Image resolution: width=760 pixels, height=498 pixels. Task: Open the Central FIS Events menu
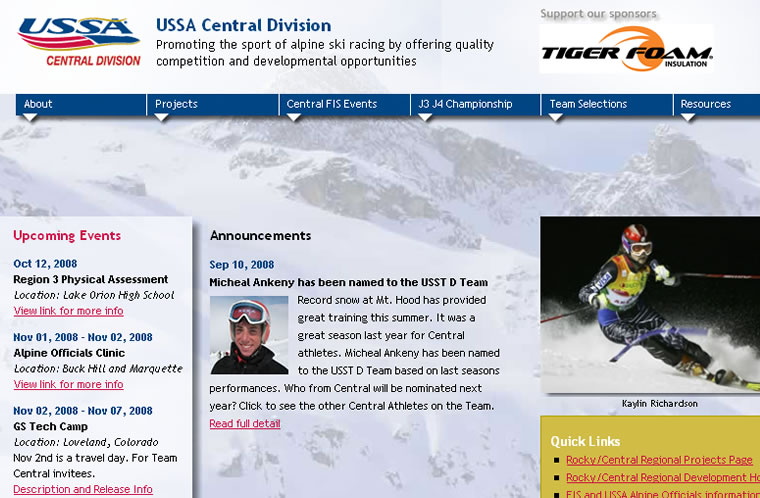[332, 104]
